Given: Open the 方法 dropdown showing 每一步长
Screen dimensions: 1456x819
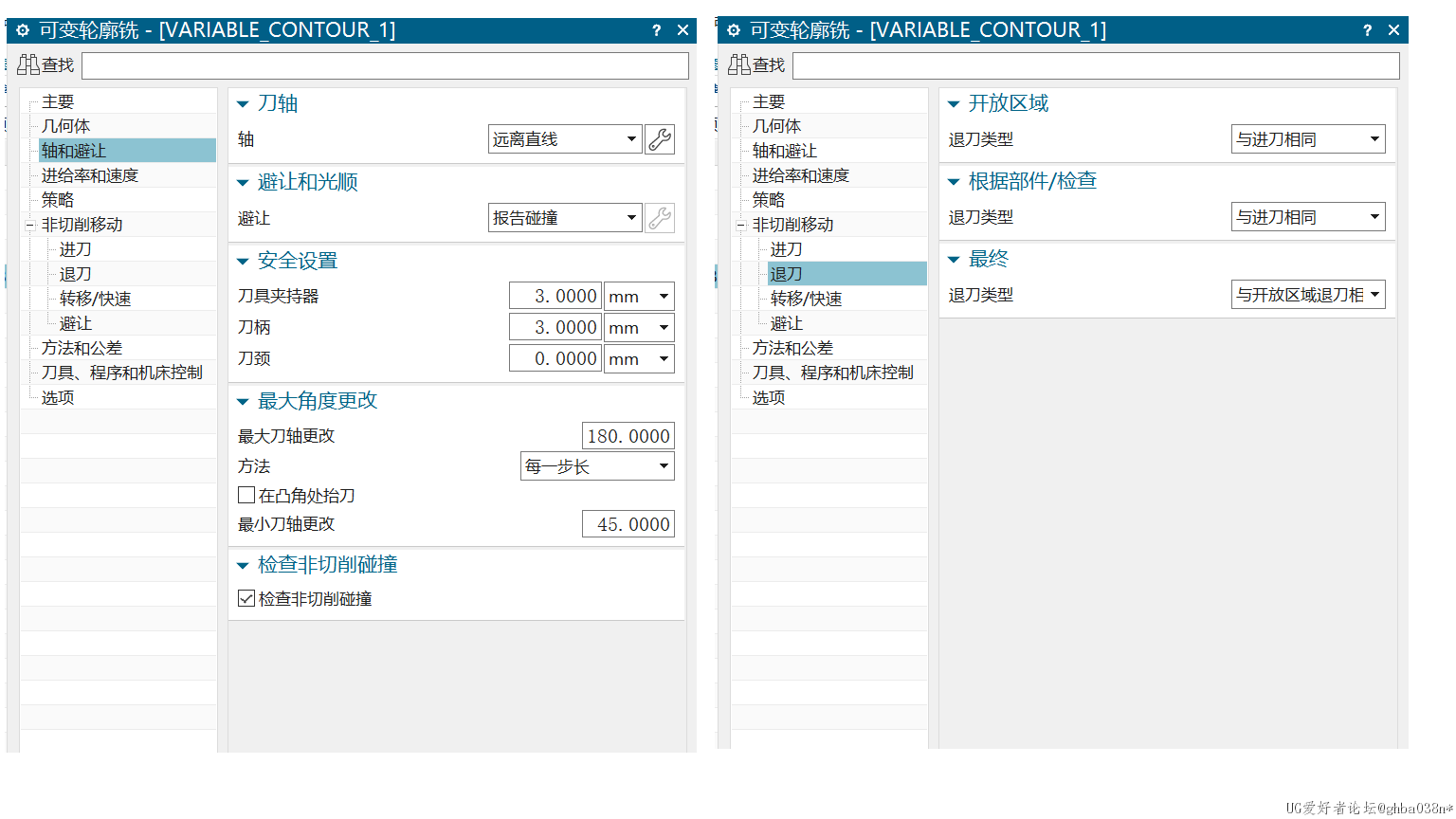Looking at the screenshot, I should click(x=598, y=466).
